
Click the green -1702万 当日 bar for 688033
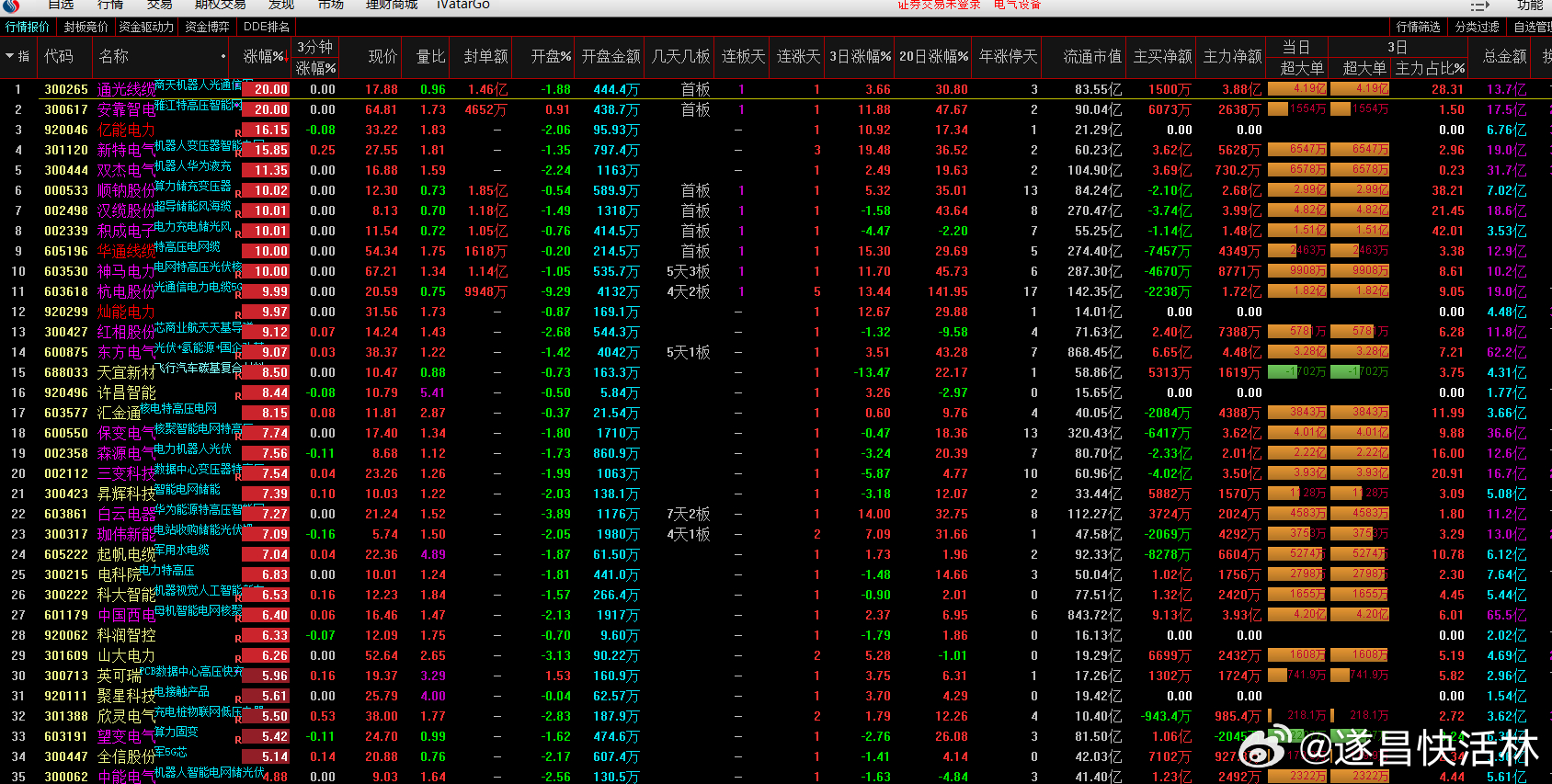(1297, 372)
